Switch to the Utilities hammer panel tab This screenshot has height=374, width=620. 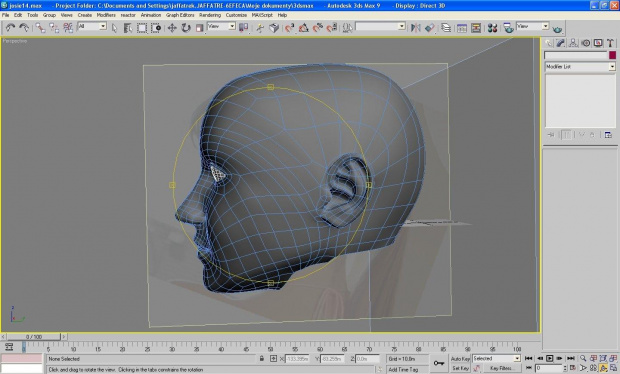click(610, 43)
